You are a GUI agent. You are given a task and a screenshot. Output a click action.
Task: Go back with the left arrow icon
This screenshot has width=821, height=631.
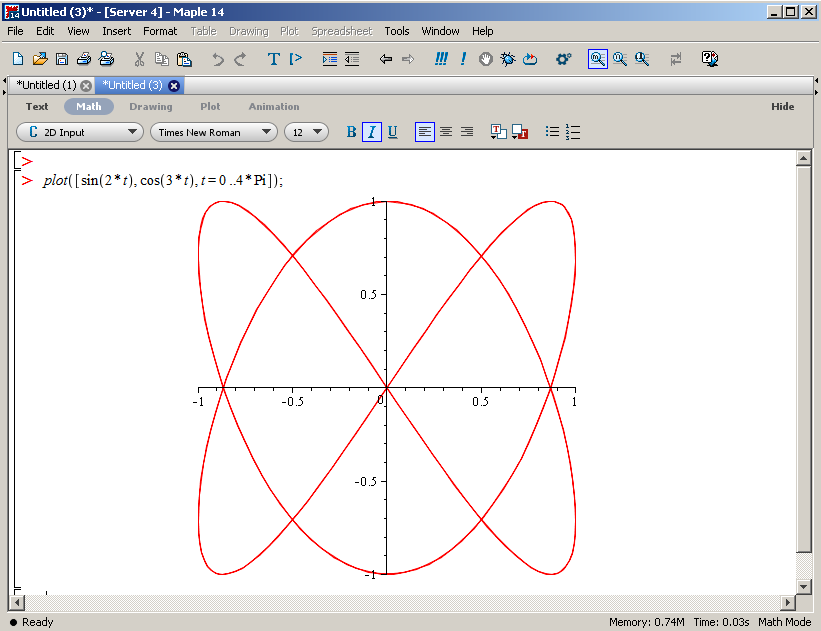coord(385,59)
